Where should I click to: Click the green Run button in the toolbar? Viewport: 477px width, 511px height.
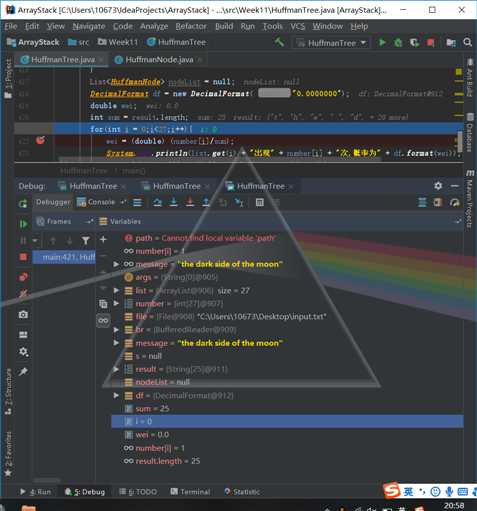click(x=382, y=42)
